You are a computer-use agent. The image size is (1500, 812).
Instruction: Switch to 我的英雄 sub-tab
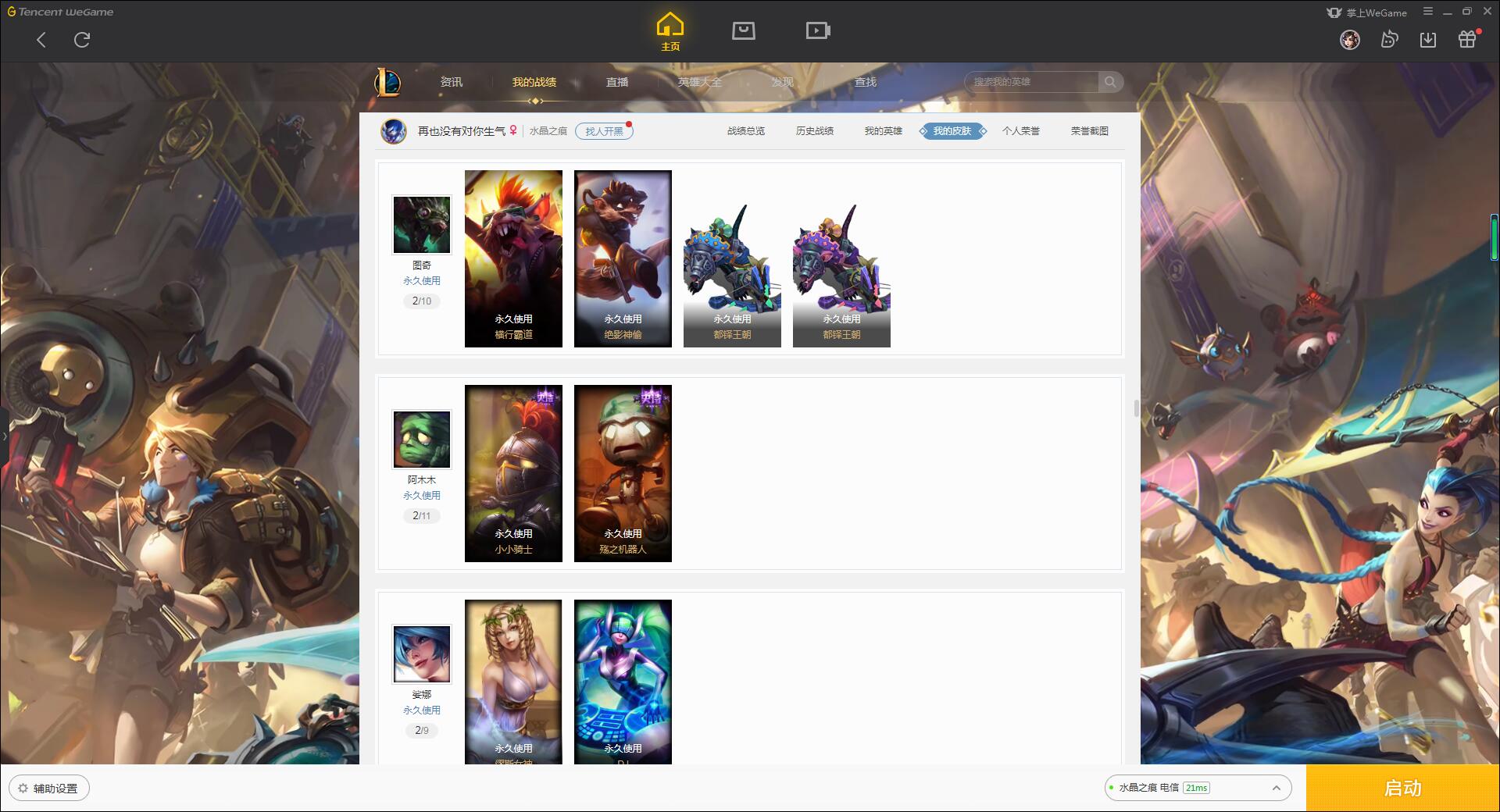click(884, 131)
